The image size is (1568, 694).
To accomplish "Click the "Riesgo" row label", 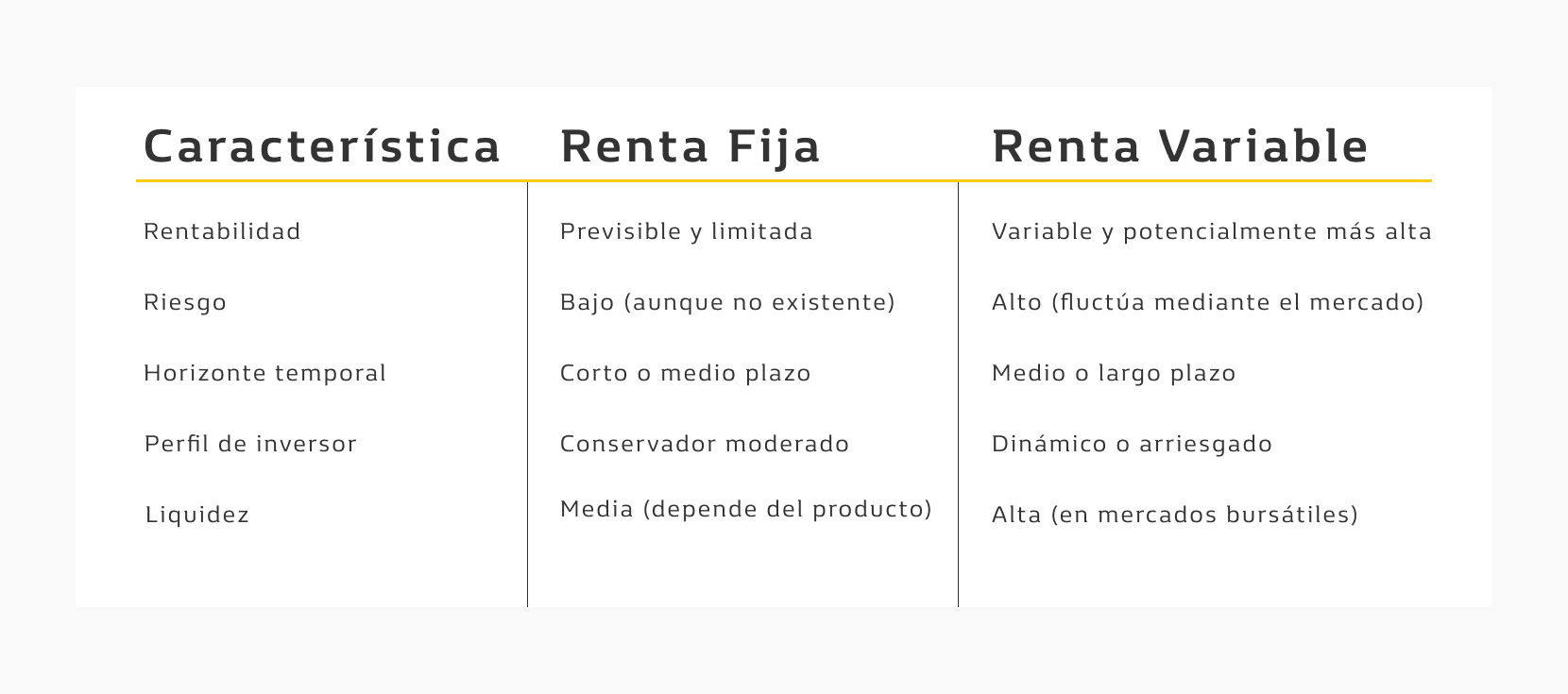I will click(x=185, y=302).
